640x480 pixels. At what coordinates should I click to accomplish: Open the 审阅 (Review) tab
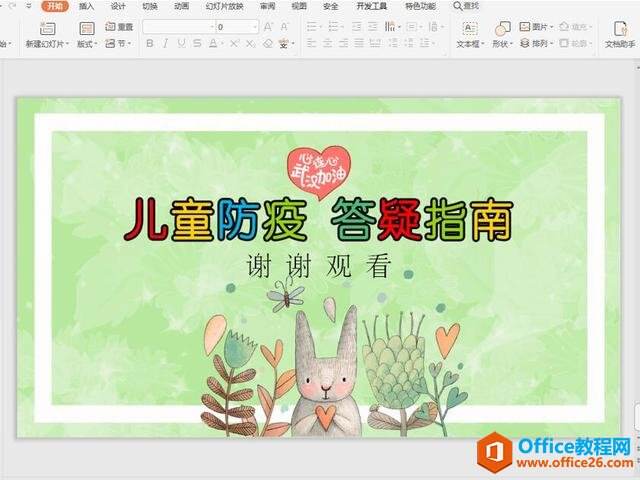267,6
